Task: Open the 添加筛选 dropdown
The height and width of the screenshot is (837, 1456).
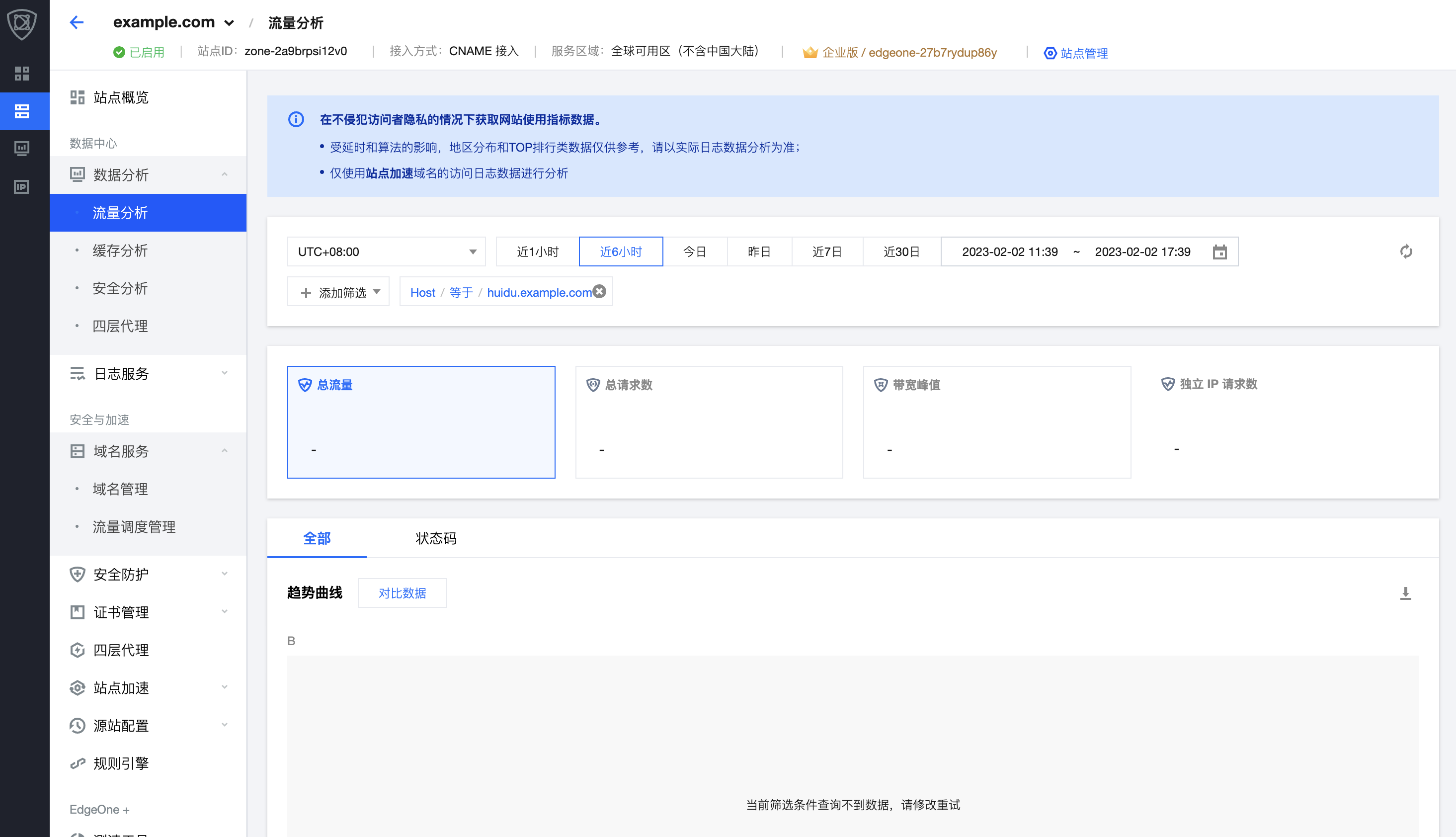Action: [338, 292]
